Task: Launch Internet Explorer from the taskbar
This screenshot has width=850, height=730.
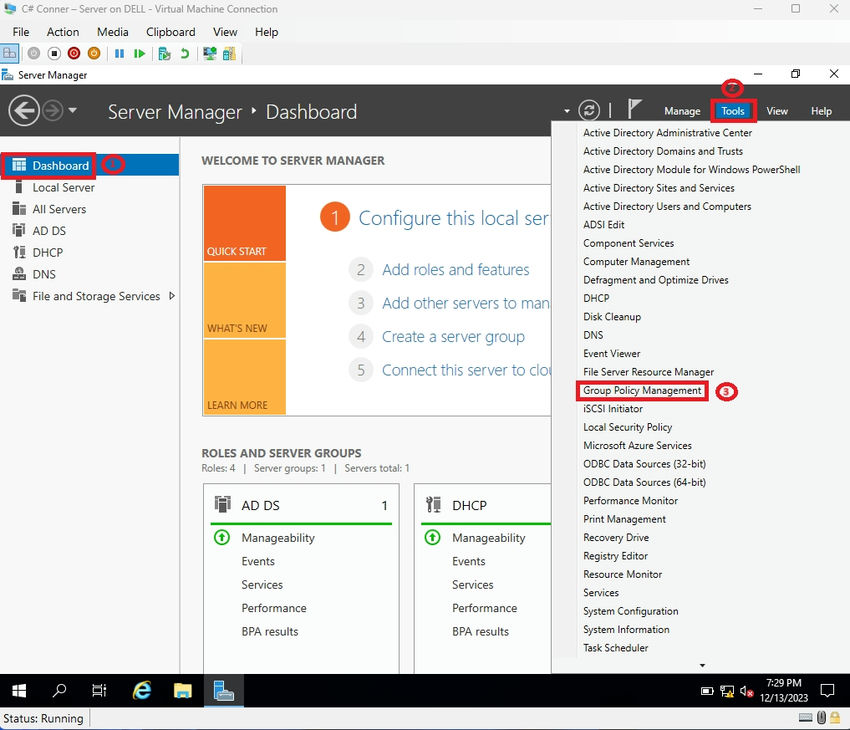Action: pyautogui.click(x=142, y=690)
